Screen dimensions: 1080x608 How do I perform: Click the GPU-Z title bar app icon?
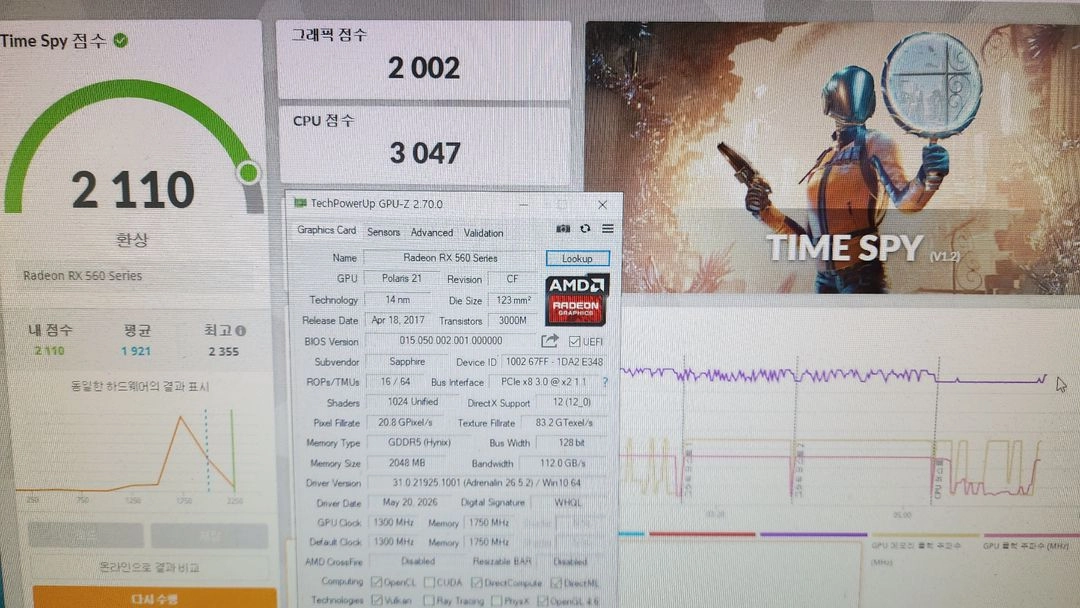(x=300, y=203)
